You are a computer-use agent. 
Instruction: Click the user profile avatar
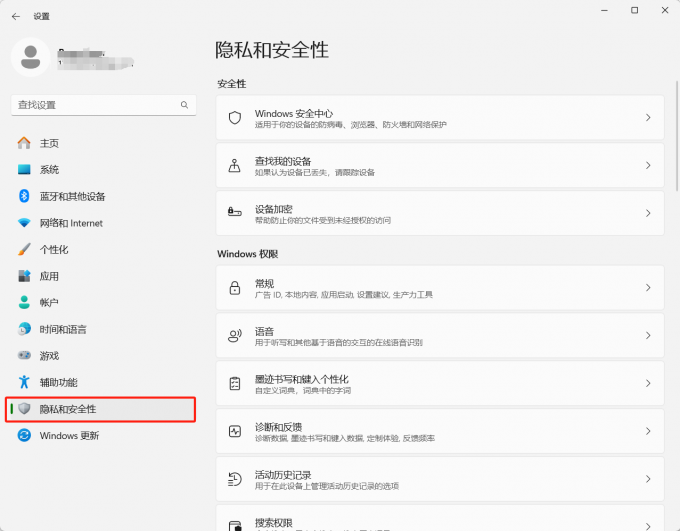pyautogui.click(x=31, y=57)
